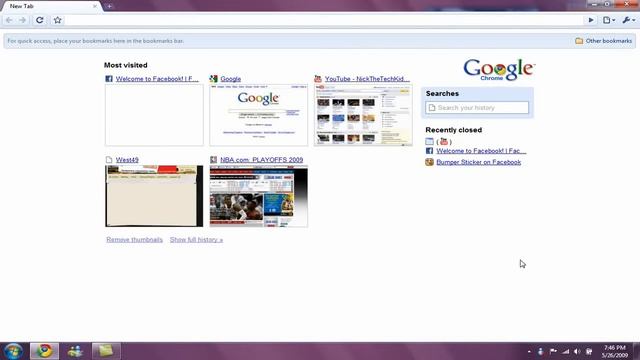Select the New Tab tab

pos(51,6)
